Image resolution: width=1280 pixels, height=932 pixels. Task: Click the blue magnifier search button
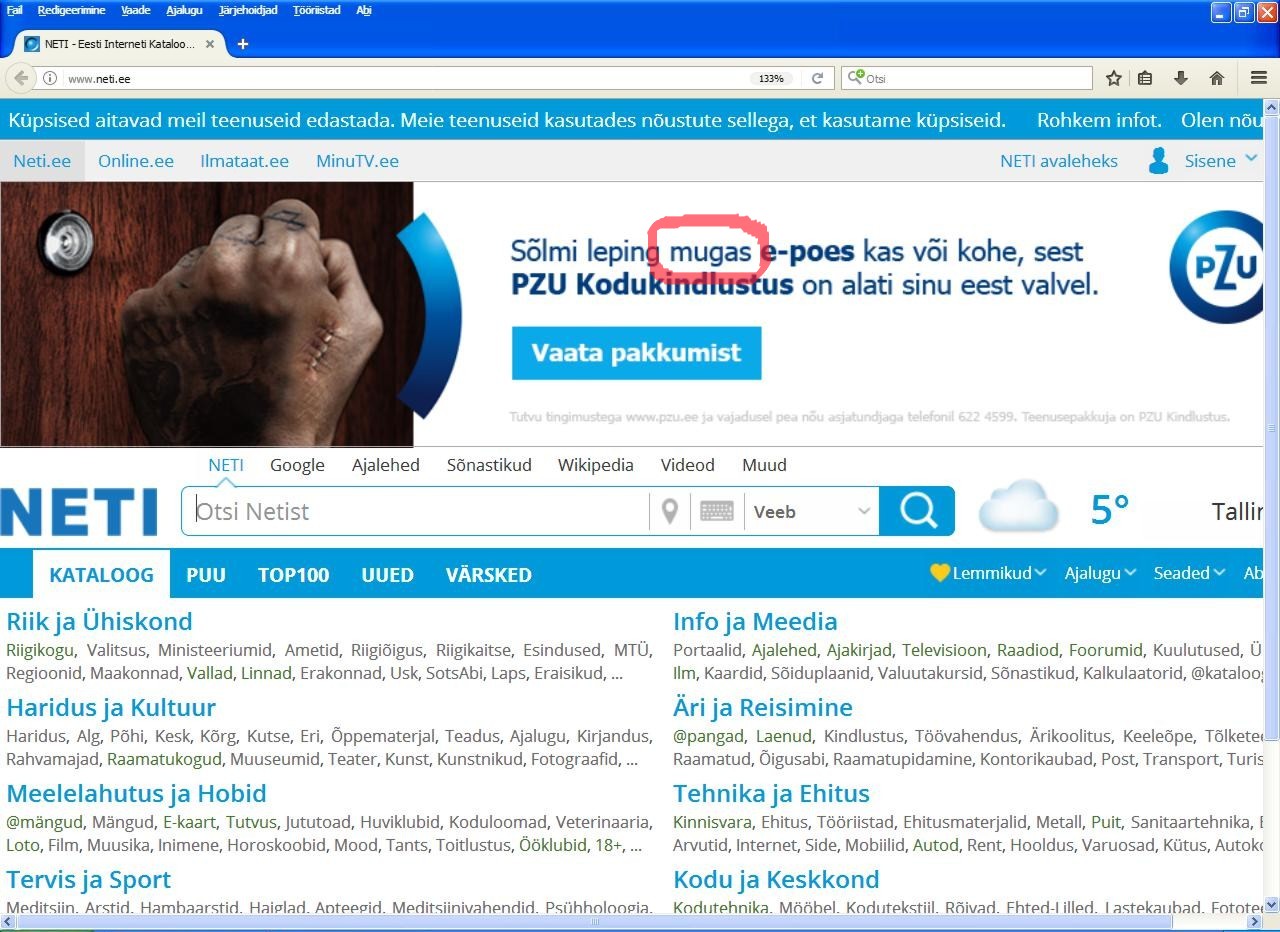(x=917, y=511)
